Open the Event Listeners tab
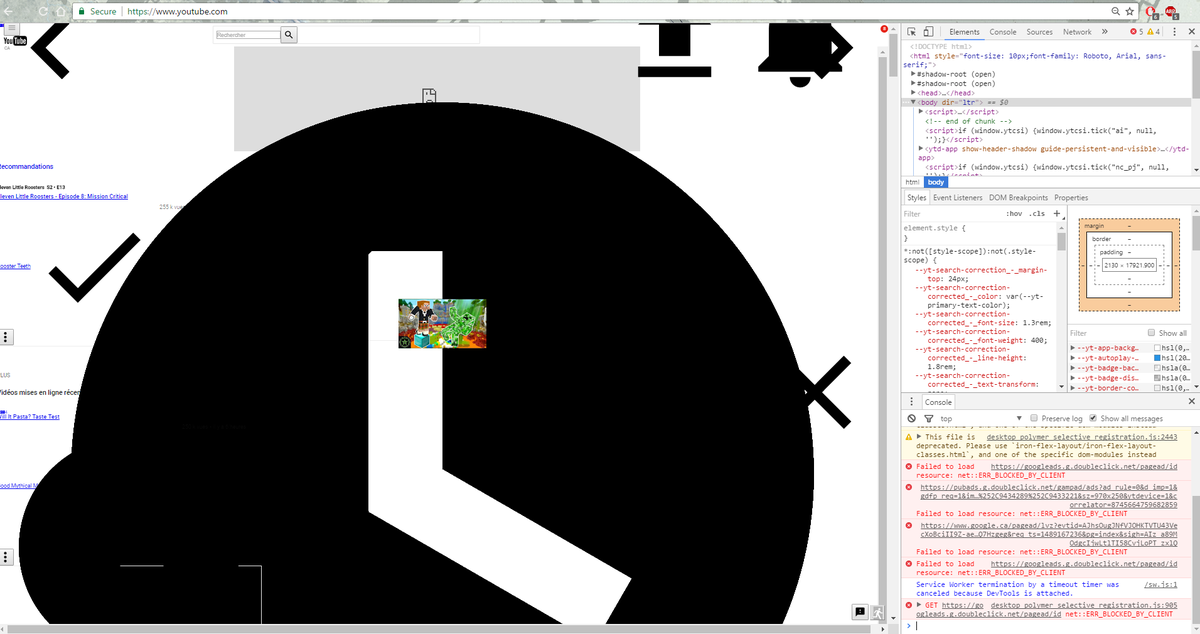The image size is (1200, 634). click(958, 198)
